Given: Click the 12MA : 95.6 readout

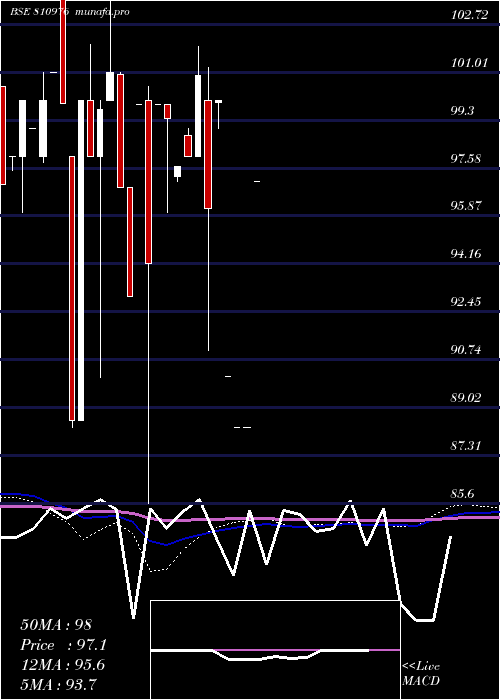Looking at the screenshot, I should tap(62, 665).
